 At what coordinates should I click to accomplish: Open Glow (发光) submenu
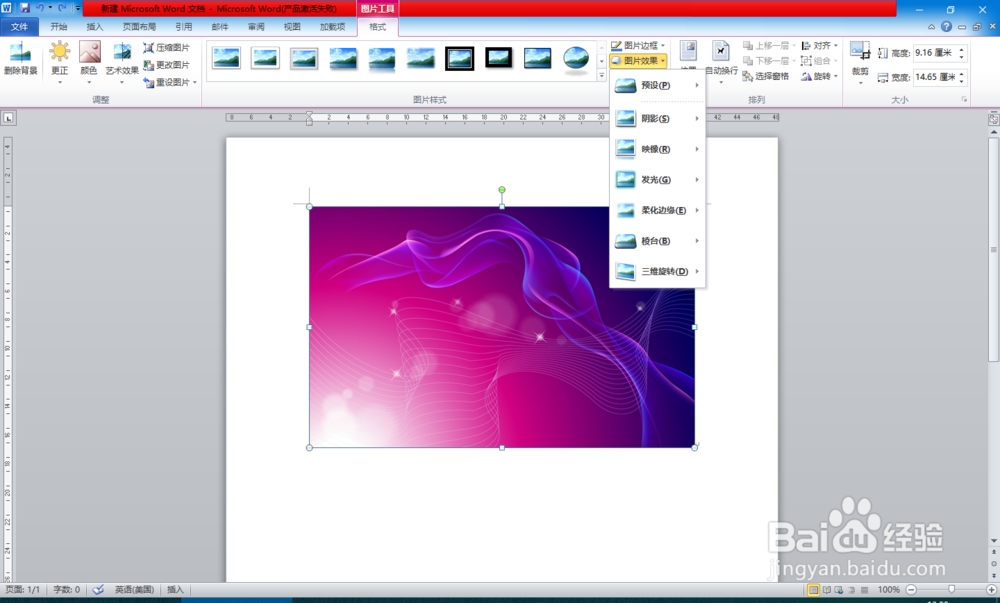[x=658, y=180]
